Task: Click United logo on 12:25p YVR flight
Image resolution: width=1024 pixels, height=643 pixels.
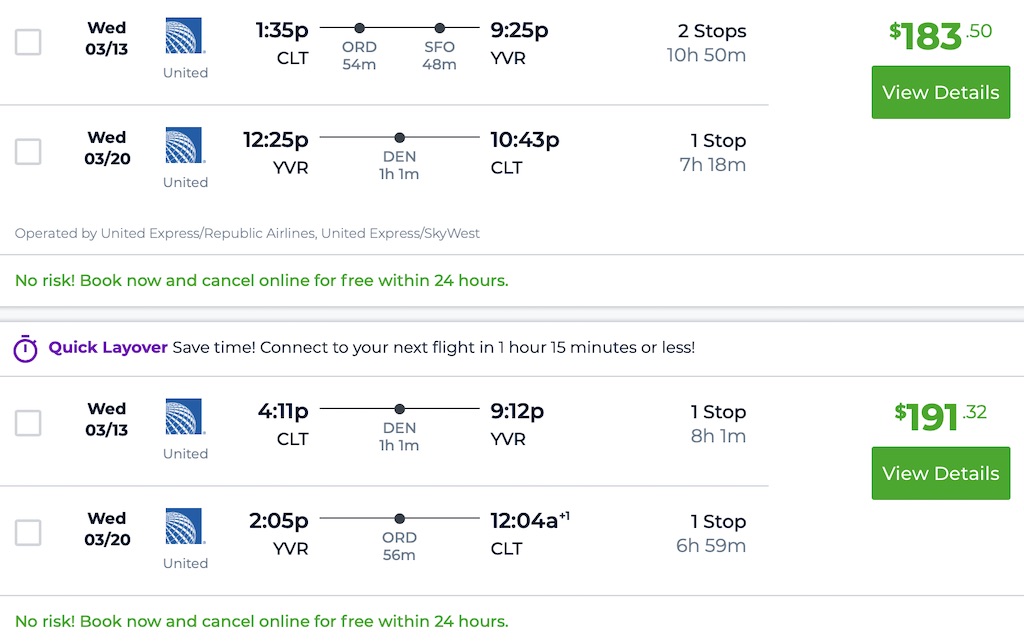Action: (x=185, y=146)
